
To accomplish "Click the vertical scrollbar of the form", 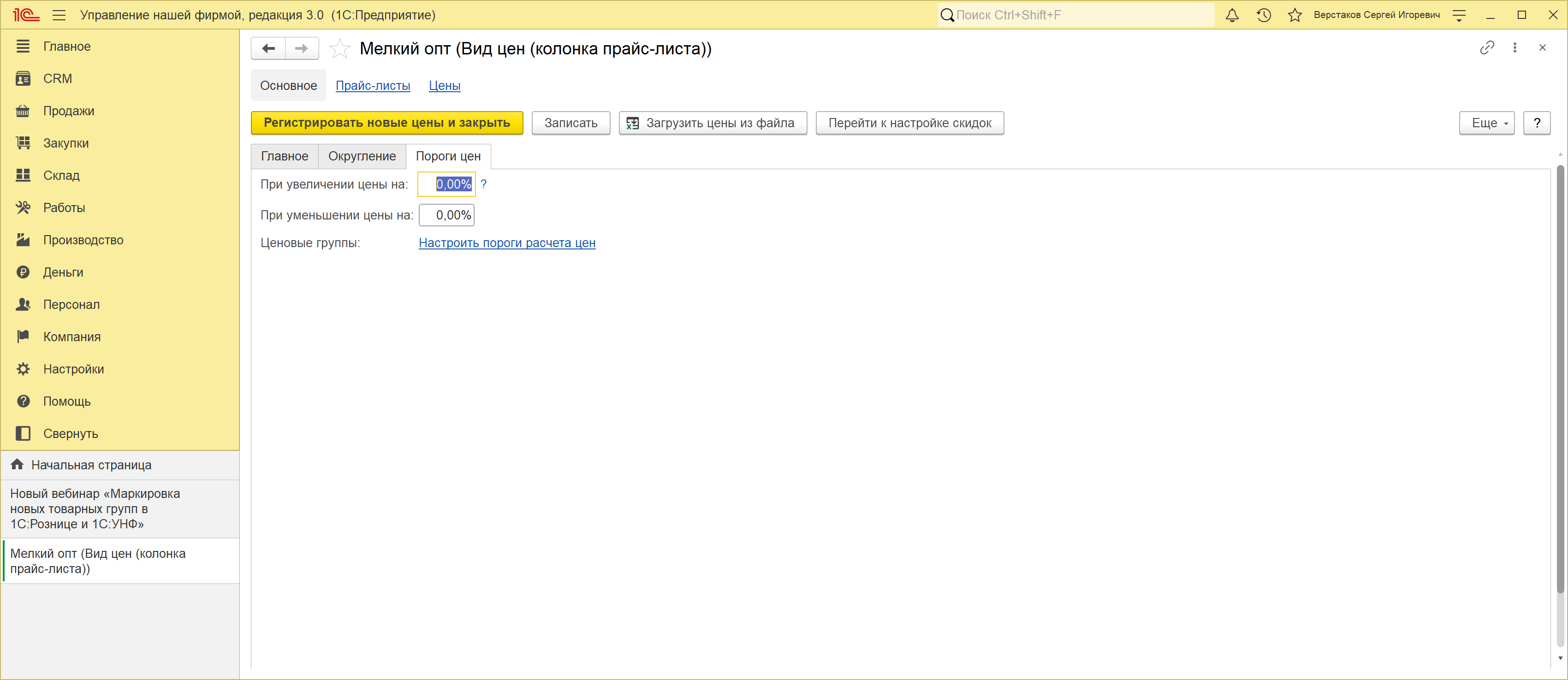I will click(1560, 378).
